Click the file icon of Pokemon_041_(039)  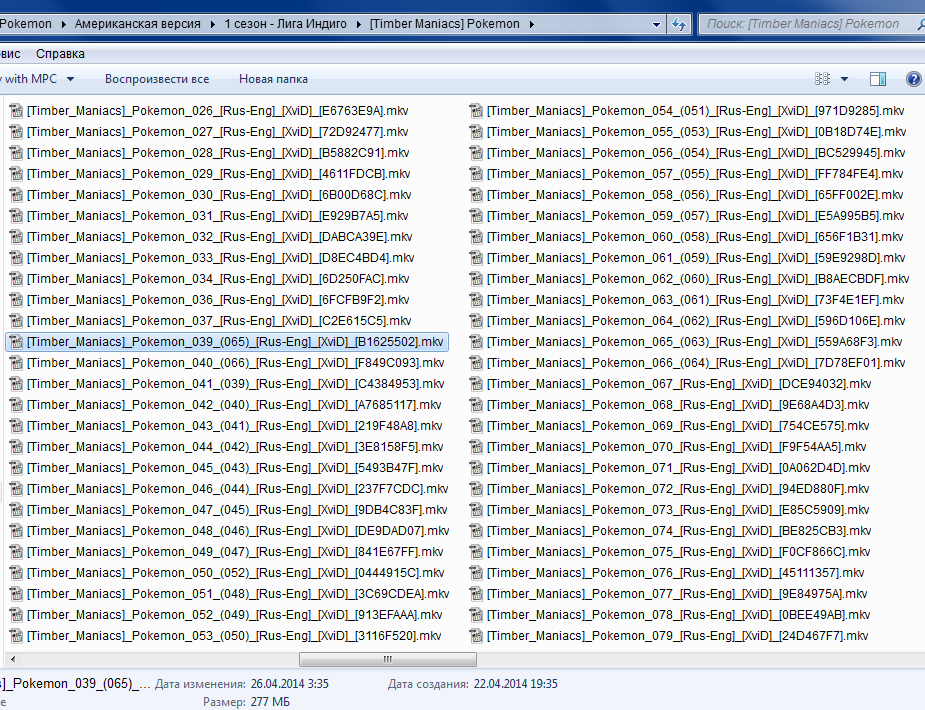tap(17, 384)
